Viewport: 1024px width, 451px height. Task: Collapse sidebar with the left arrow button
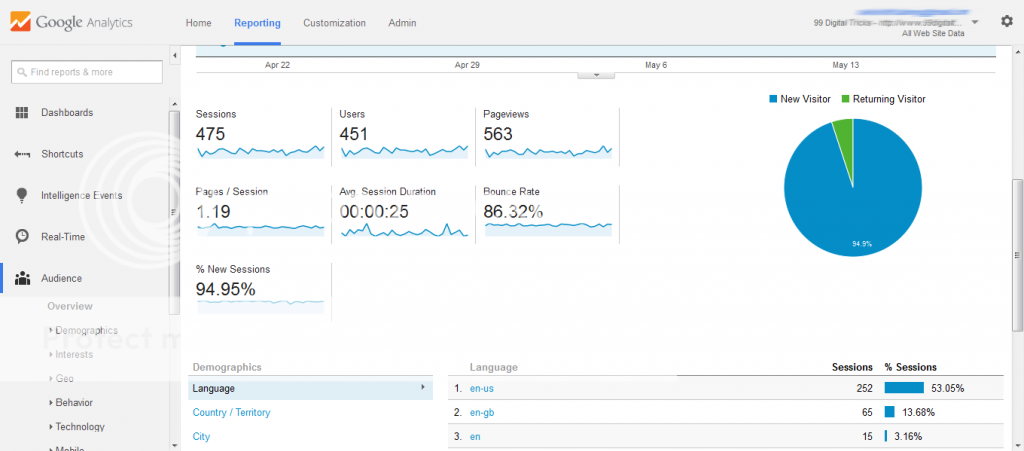tap(174, 56)
